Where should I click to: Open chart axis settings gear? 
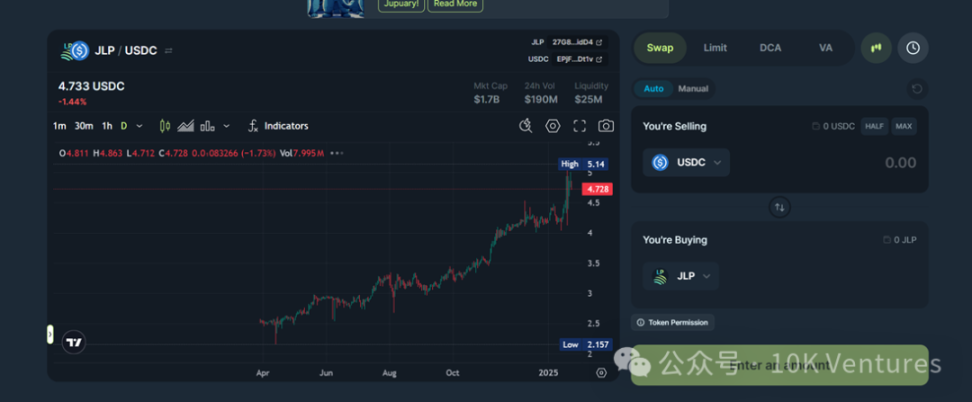(601, 373)
